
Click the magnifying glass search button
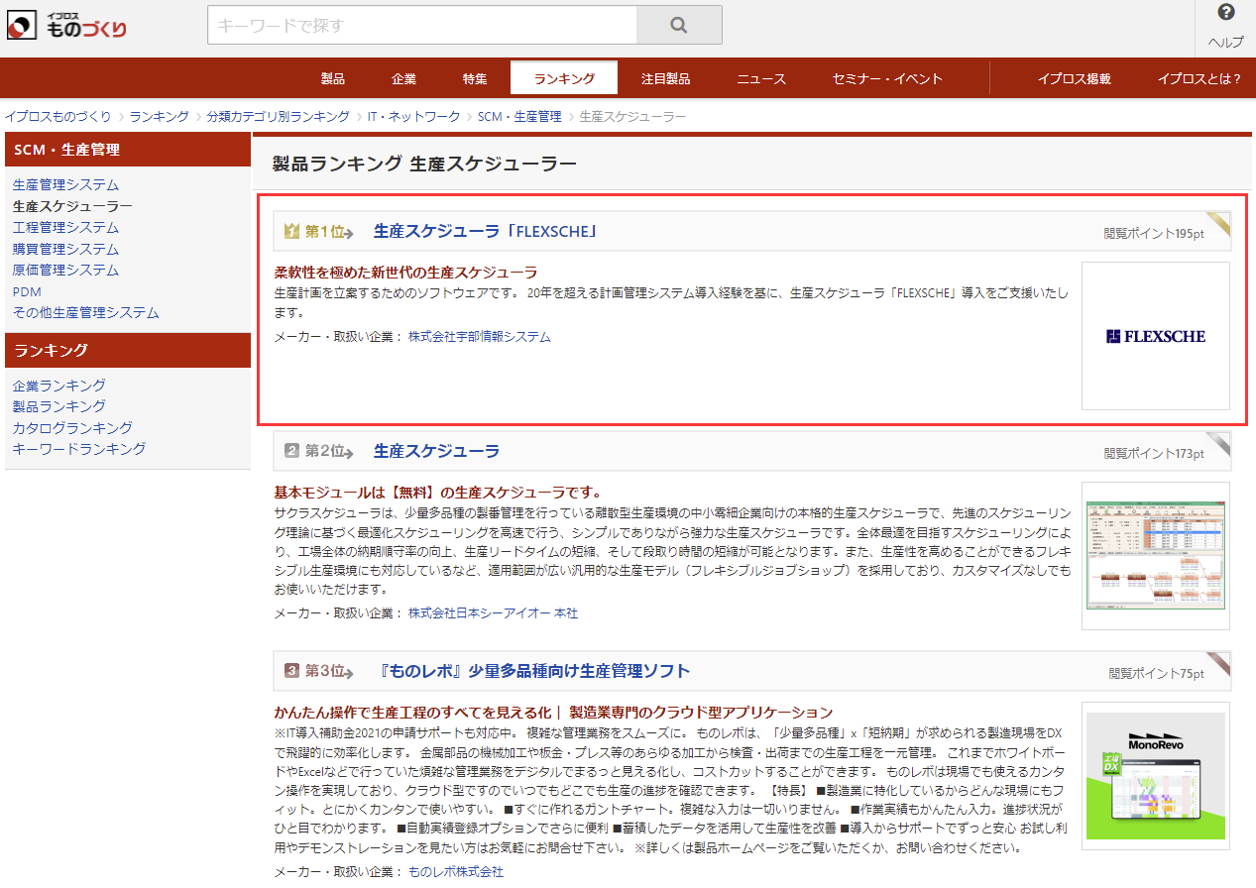click(679, 25)
